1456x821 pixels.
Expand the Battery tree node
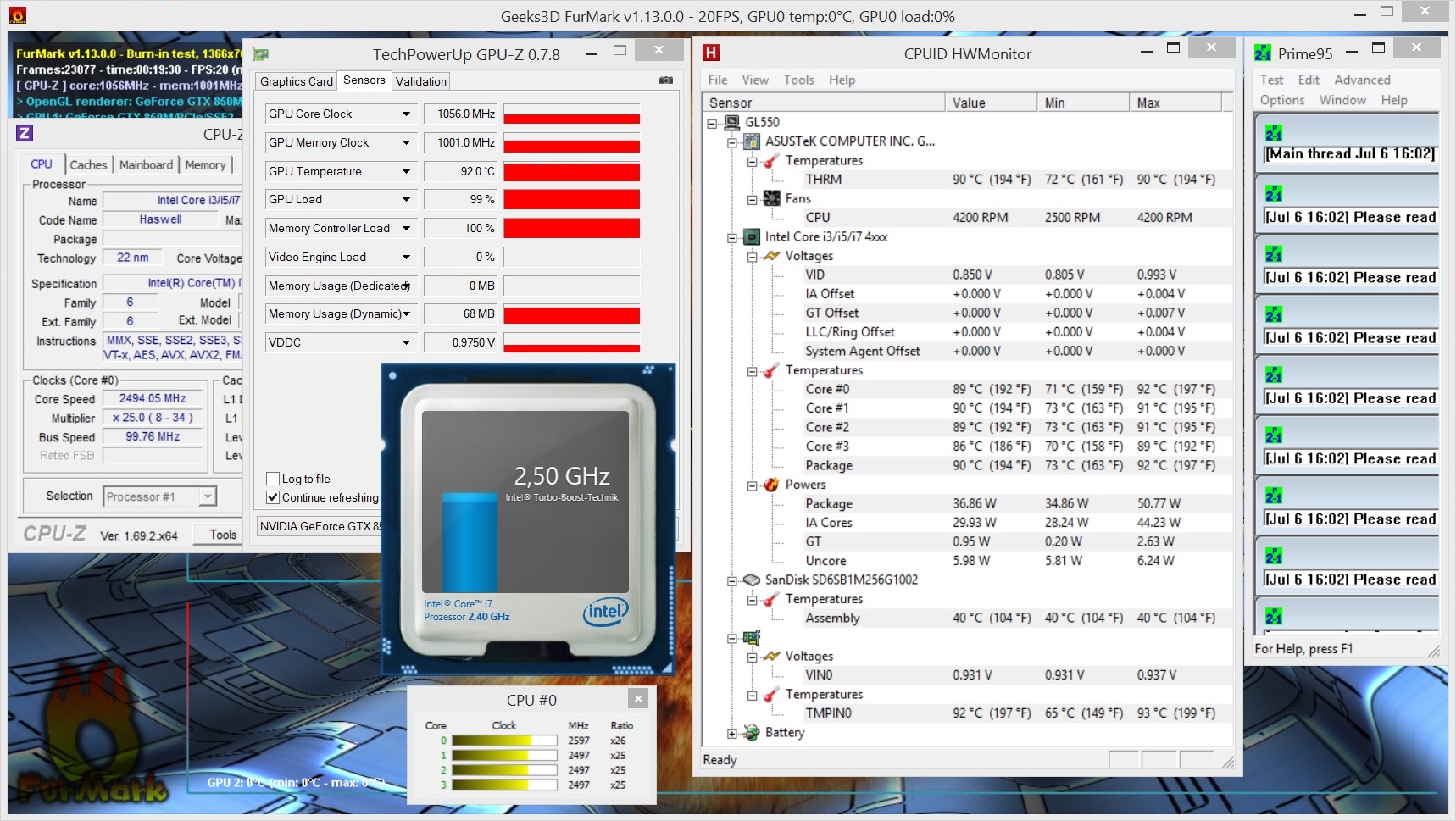click(x=732, y=734)
